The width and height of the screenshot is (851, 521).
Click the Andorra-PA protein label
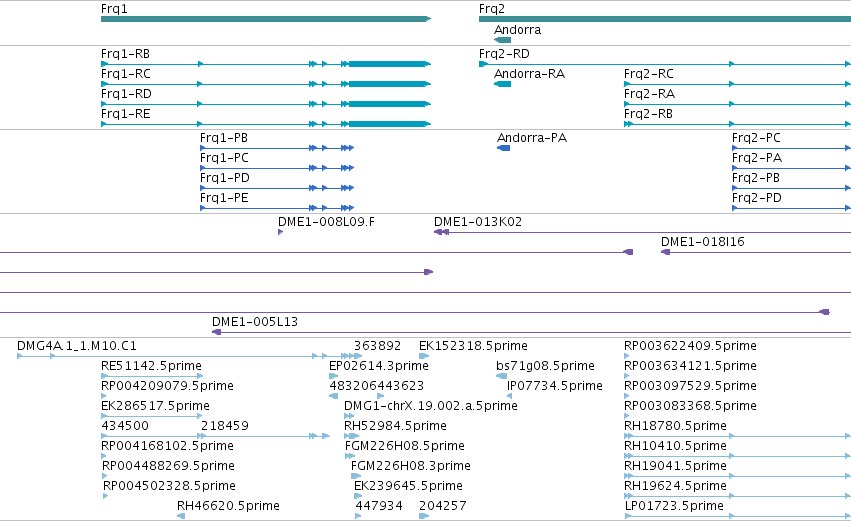pyautogui.click(x=532, y=138)
